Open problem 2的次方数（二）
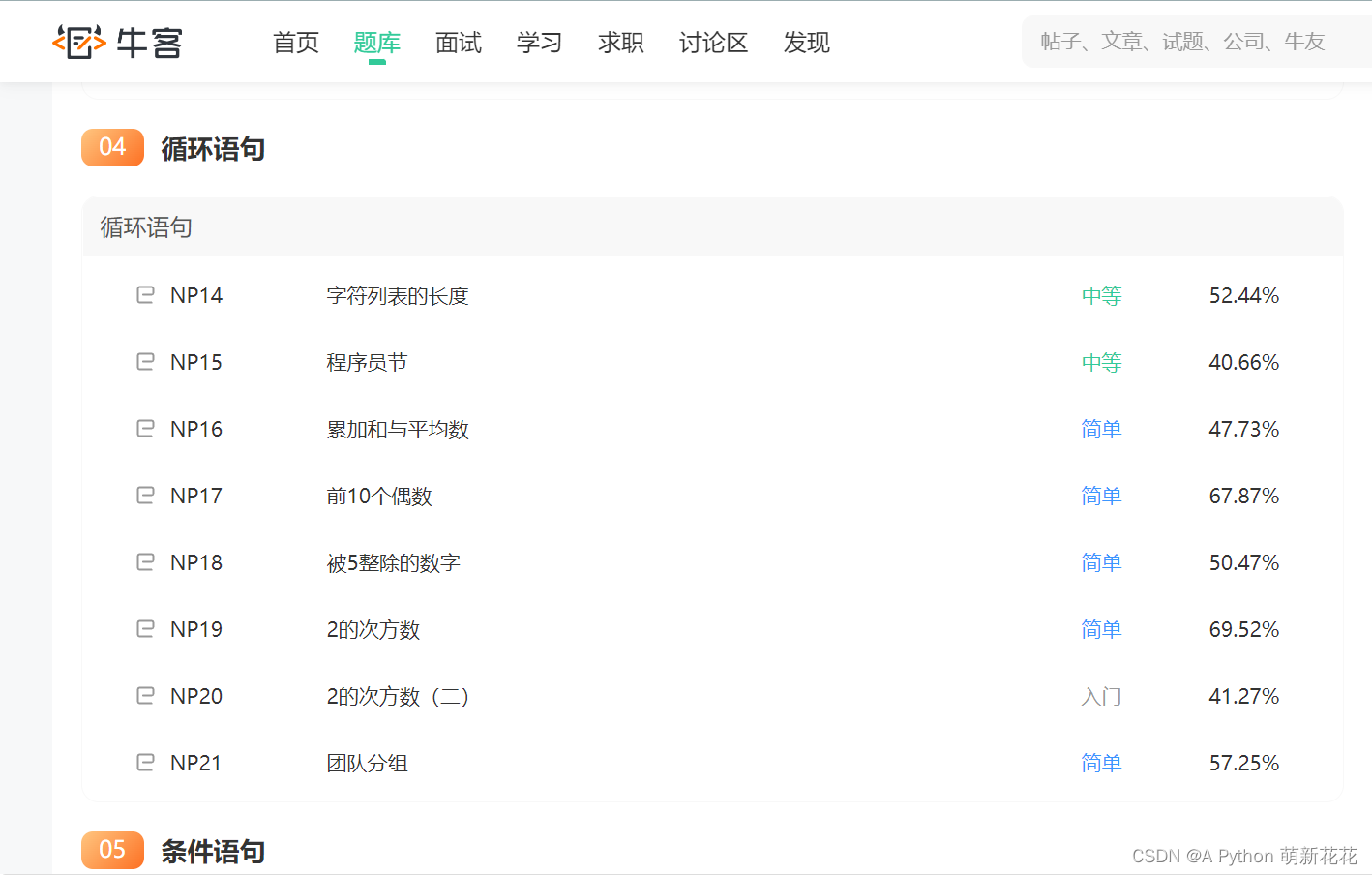This screenshot has height=875, width=1372. pos(398,696)
